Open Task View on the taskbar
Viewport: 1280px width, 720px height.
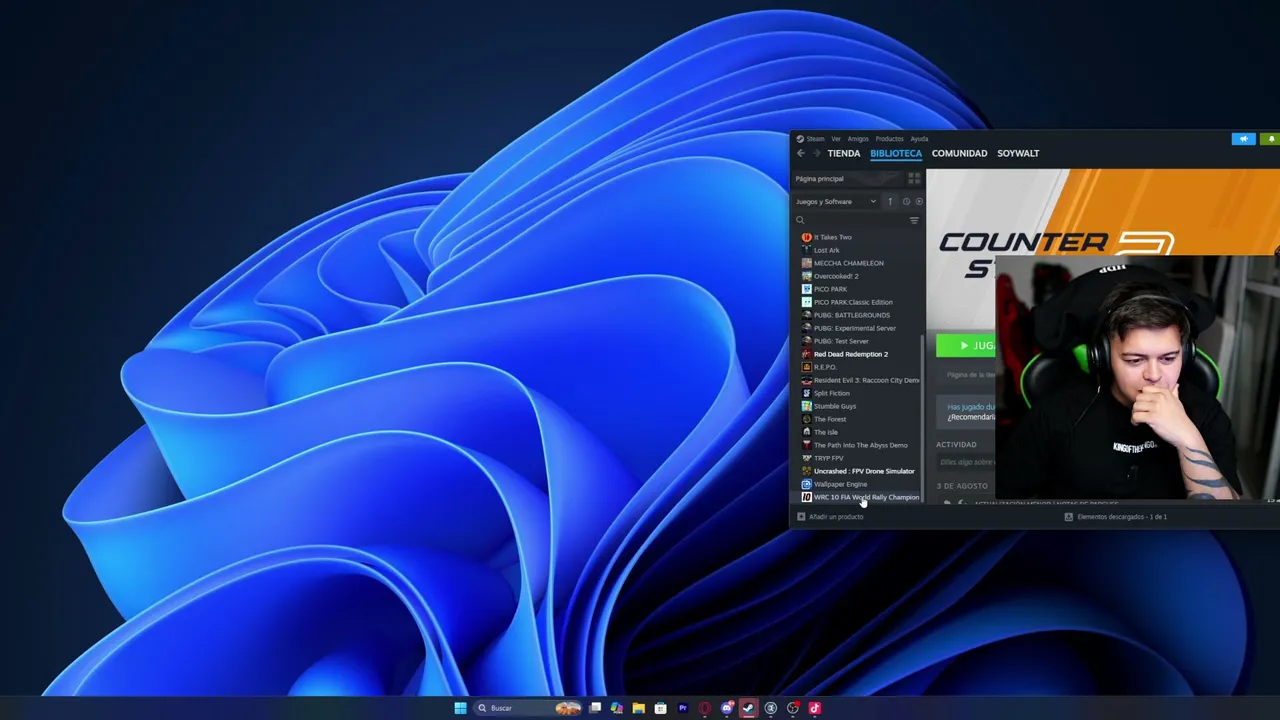point(595,708)
